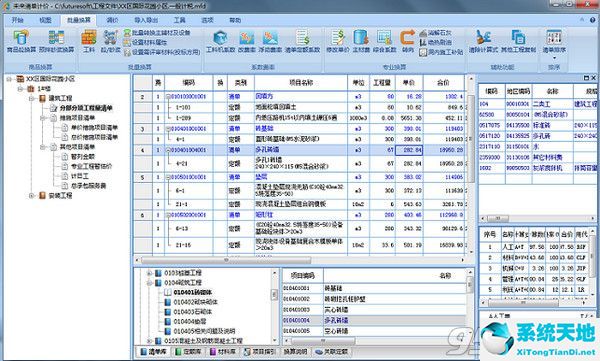Screen dimensions: 600x361
Task: Select 010404垫层 in library tree
Action: click(190, 321)
